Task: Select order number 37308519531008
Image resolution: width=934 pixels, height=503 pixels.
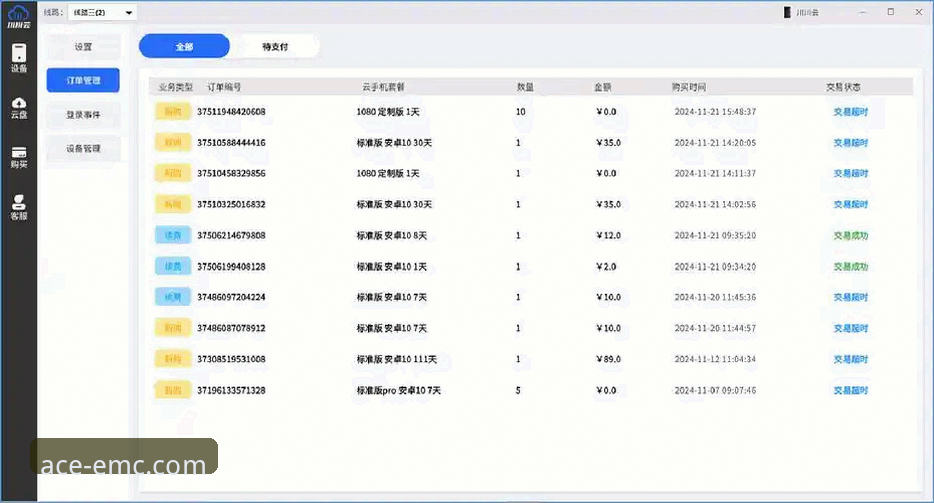Action: click(231, 359)
